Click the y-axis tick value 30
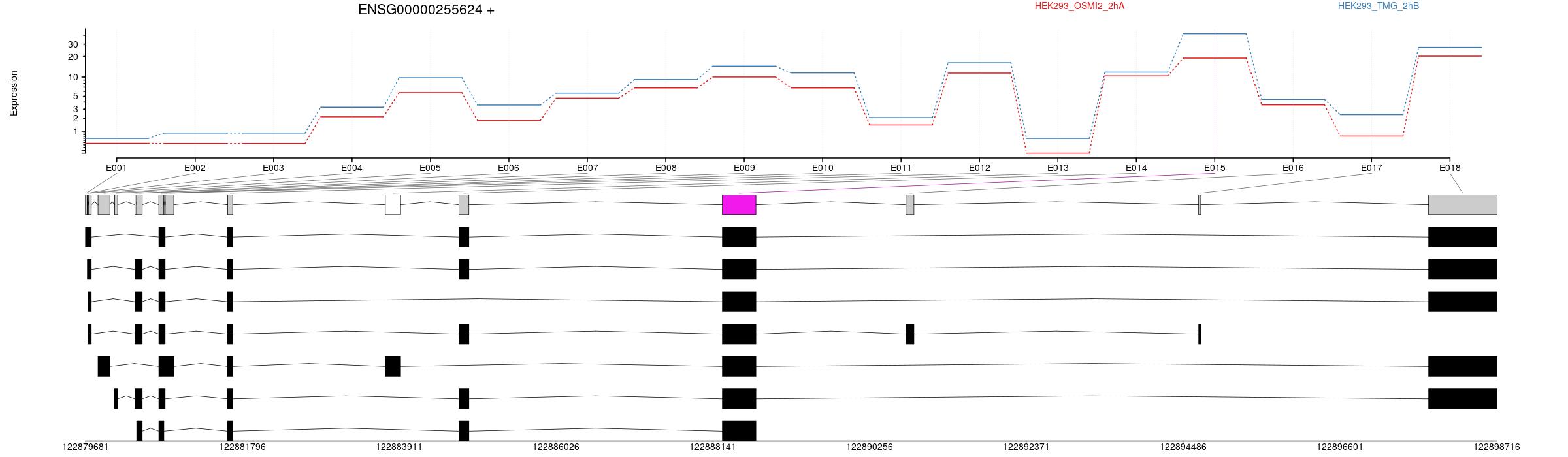Image resolution: width=1568 pixels, height=457 pixels. point(73,44)
